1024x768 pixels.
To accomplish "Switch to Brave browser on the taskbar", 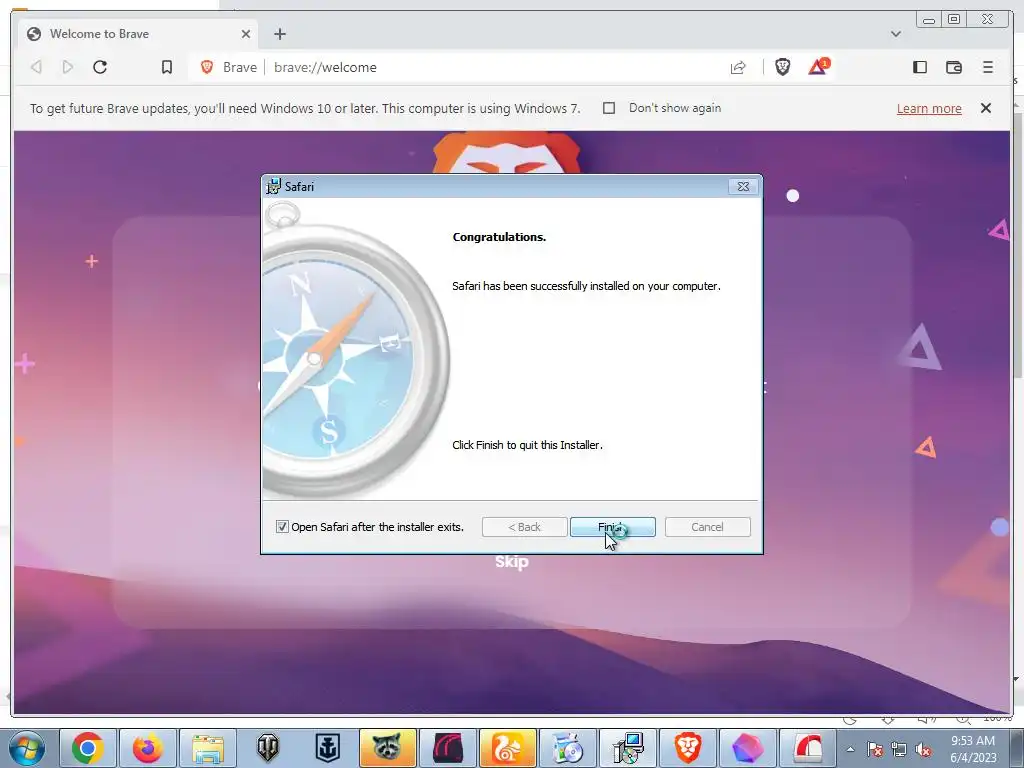I will [688, 748].
